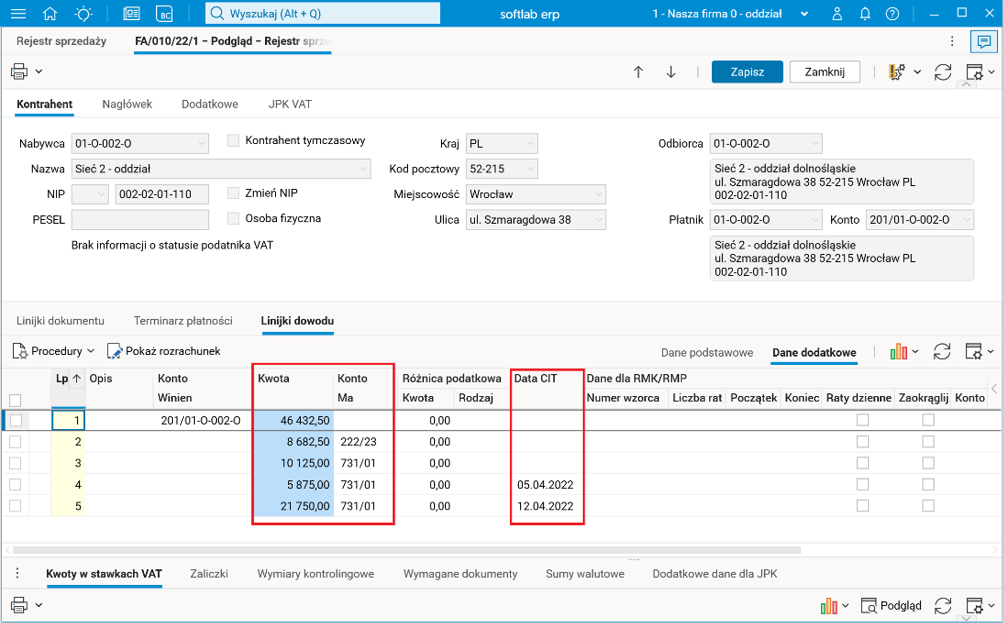Viewport: 1003px width, 623px height.
Task: Open the Miejscowość dropdown
Action: tap(598, 194)
